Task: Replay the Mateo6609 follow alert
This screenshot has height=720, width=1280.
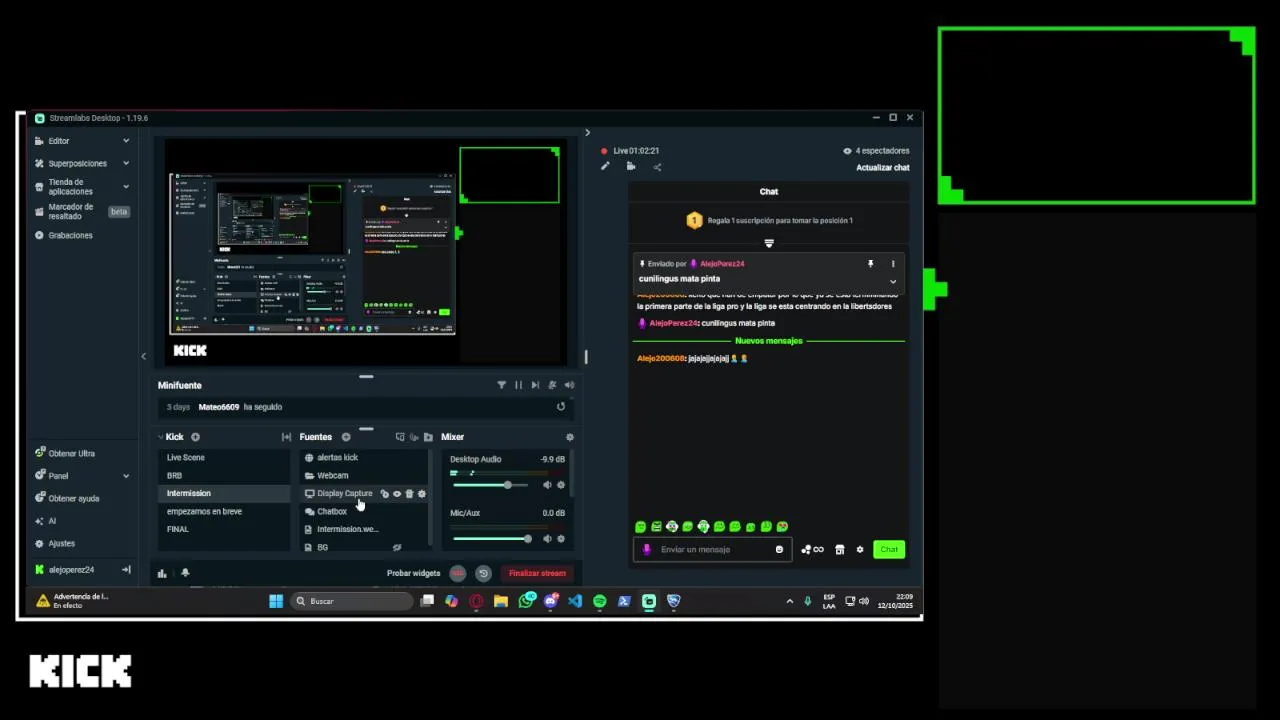Action: [561, 407]
